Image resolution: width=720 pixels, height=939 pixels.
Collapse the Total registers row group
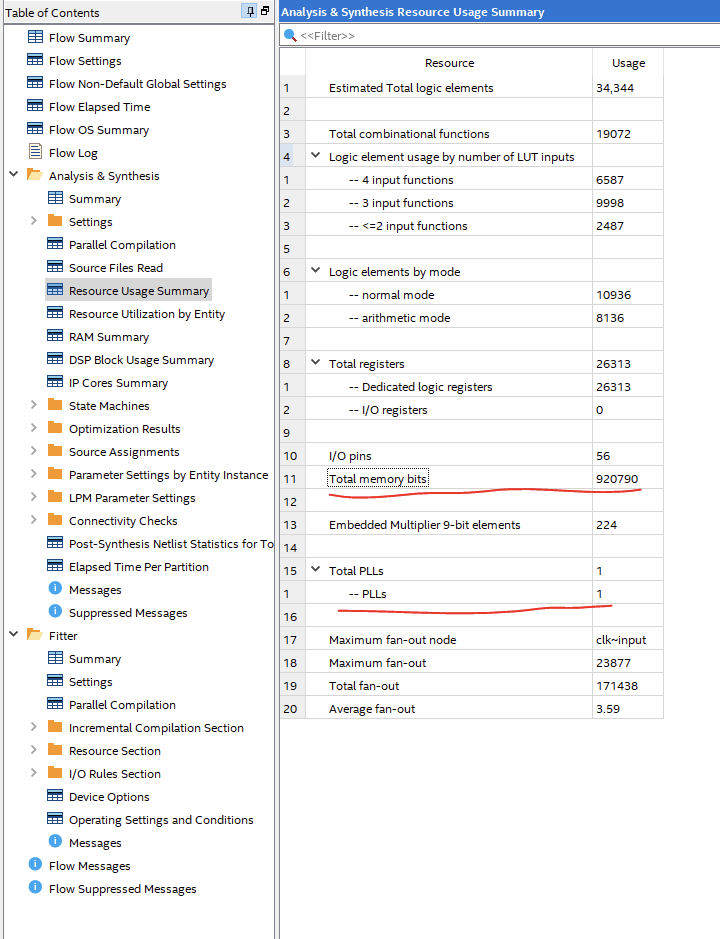[x=316, y=364]
